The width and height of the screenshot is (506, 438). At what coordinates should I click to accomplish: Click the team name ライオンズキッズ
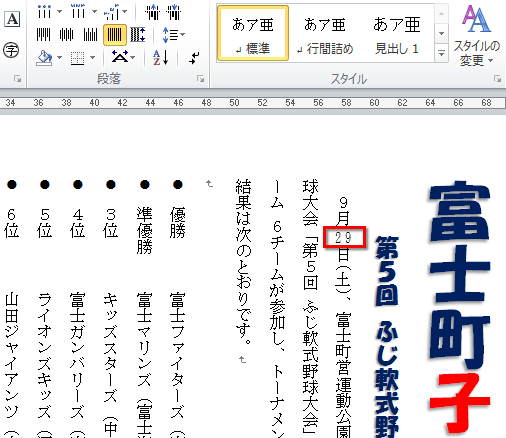[45, 355]
